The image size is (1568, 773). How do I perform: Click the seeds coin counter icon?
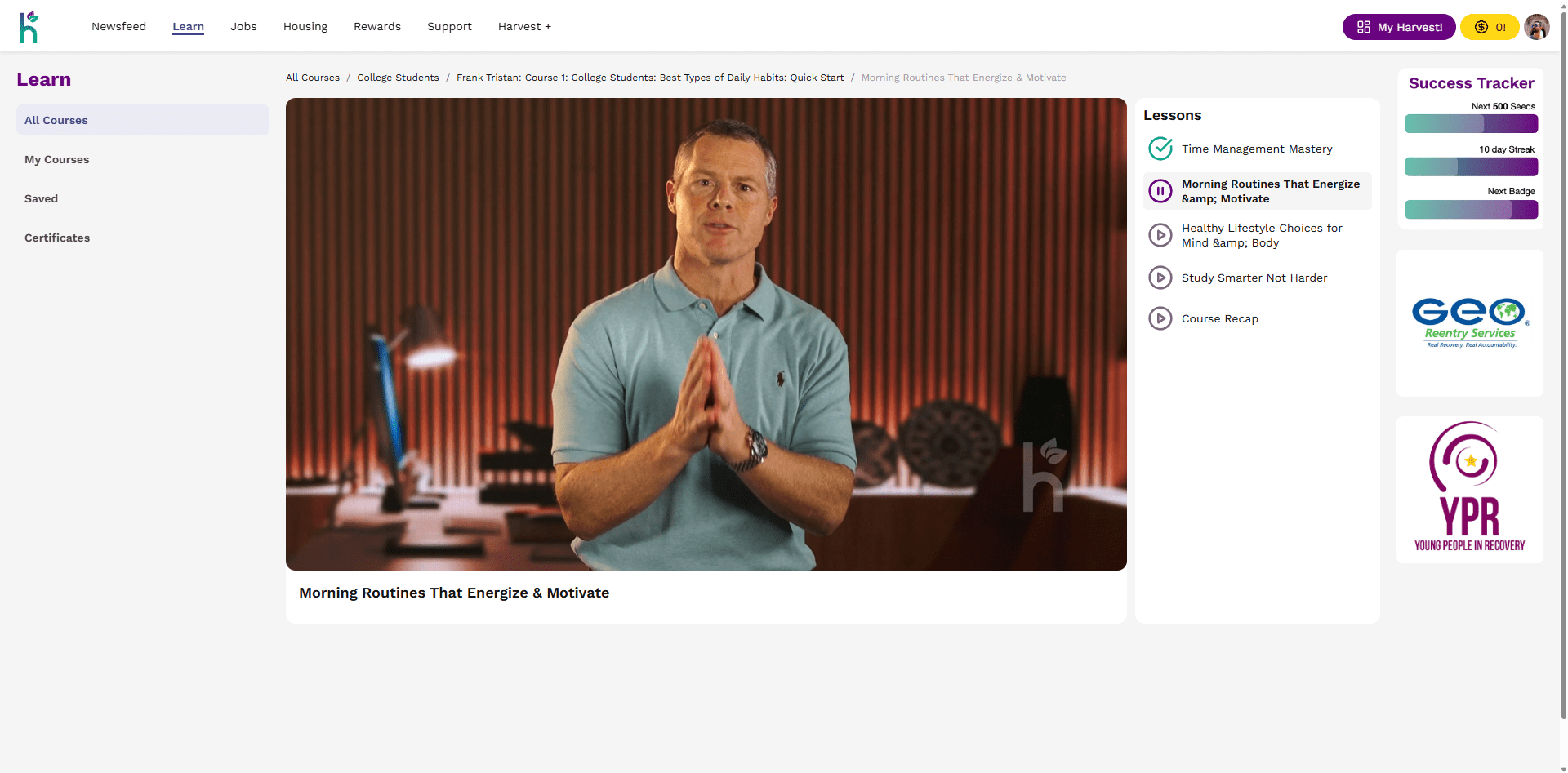tap(1481, 27)
